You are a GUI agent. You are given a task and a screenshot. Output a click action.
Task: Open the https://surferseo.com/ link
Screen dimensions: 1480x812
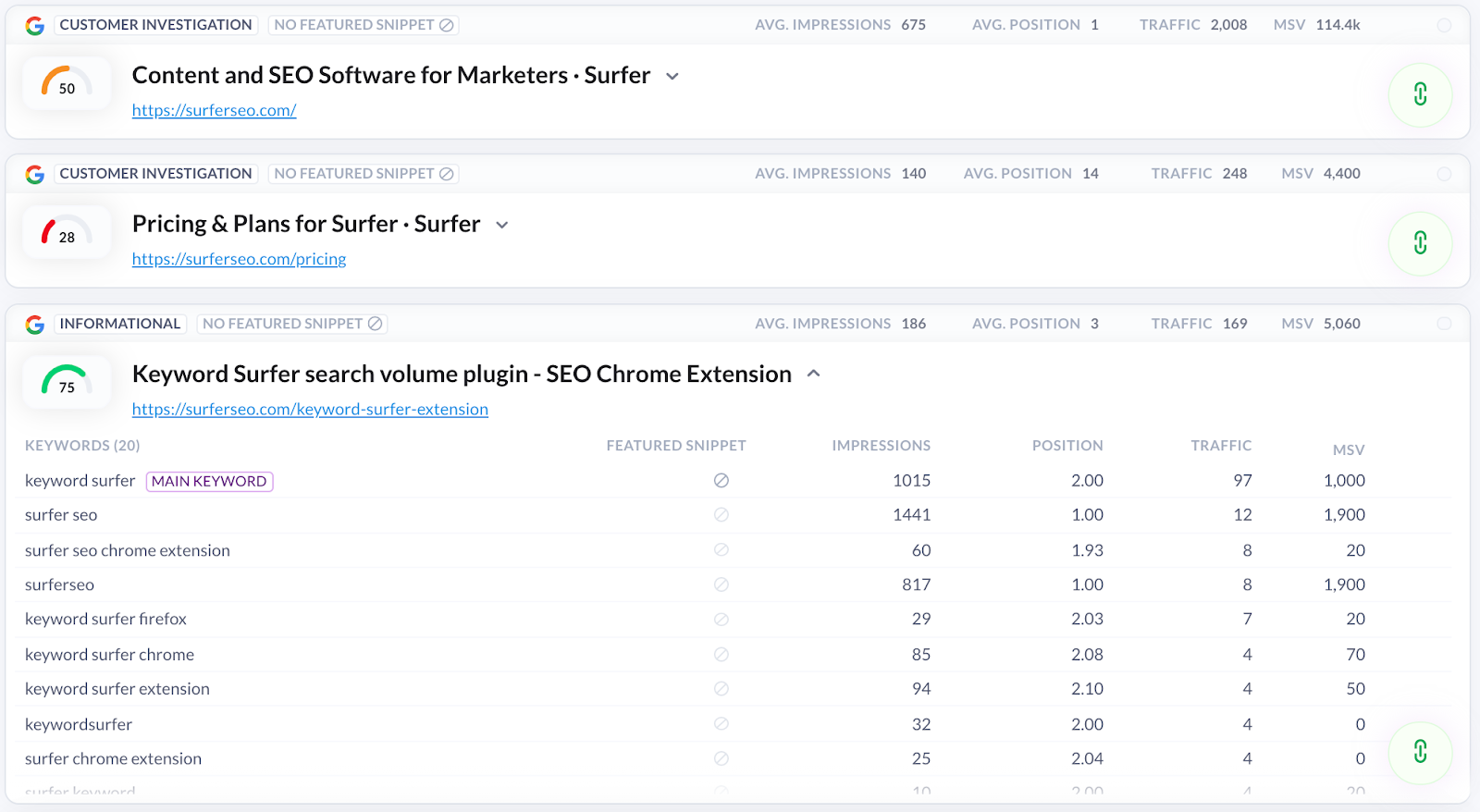[214, 110]
